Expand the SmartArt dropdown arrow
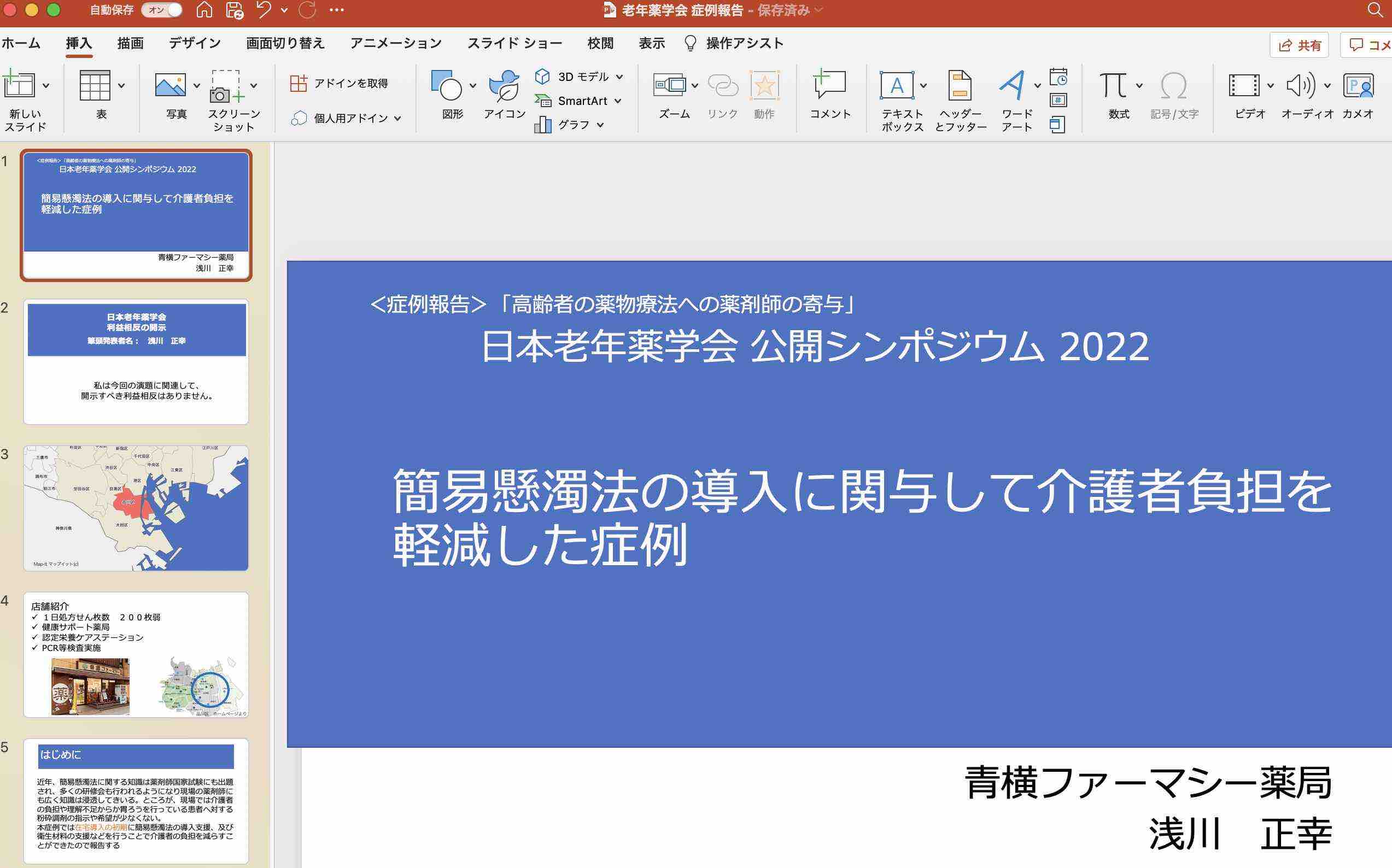Image resolution: width=1392 pixels, height=868 pixels. (x=618, y=101)
